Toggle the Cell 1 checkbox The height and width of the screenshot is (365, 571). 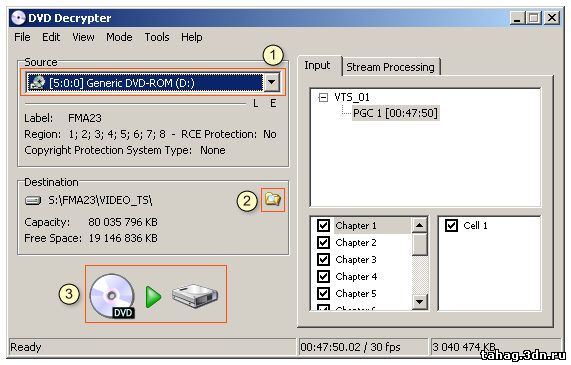point(452,225)
